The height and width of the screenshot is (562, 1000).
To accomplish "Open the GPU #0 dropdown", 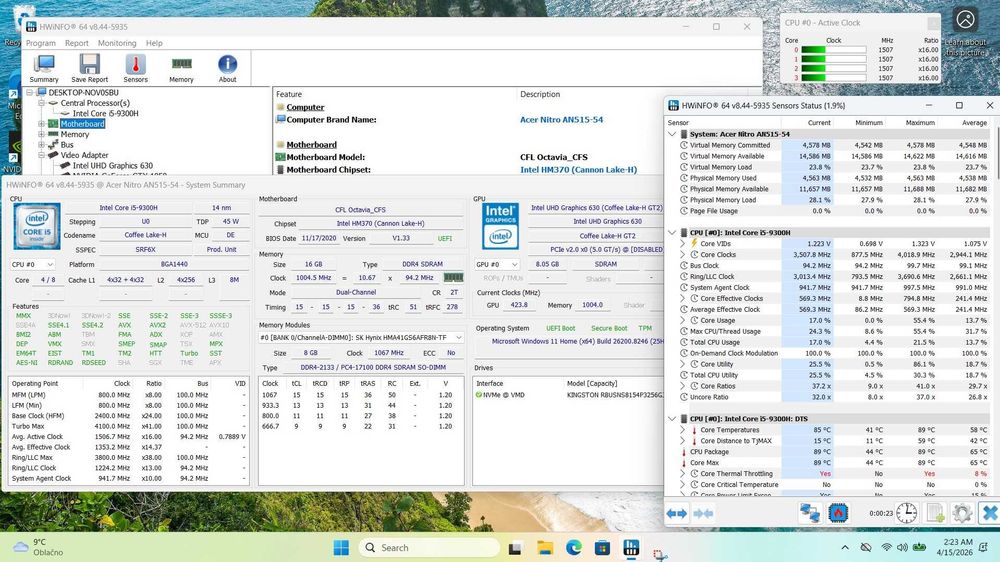I will 496,264.
